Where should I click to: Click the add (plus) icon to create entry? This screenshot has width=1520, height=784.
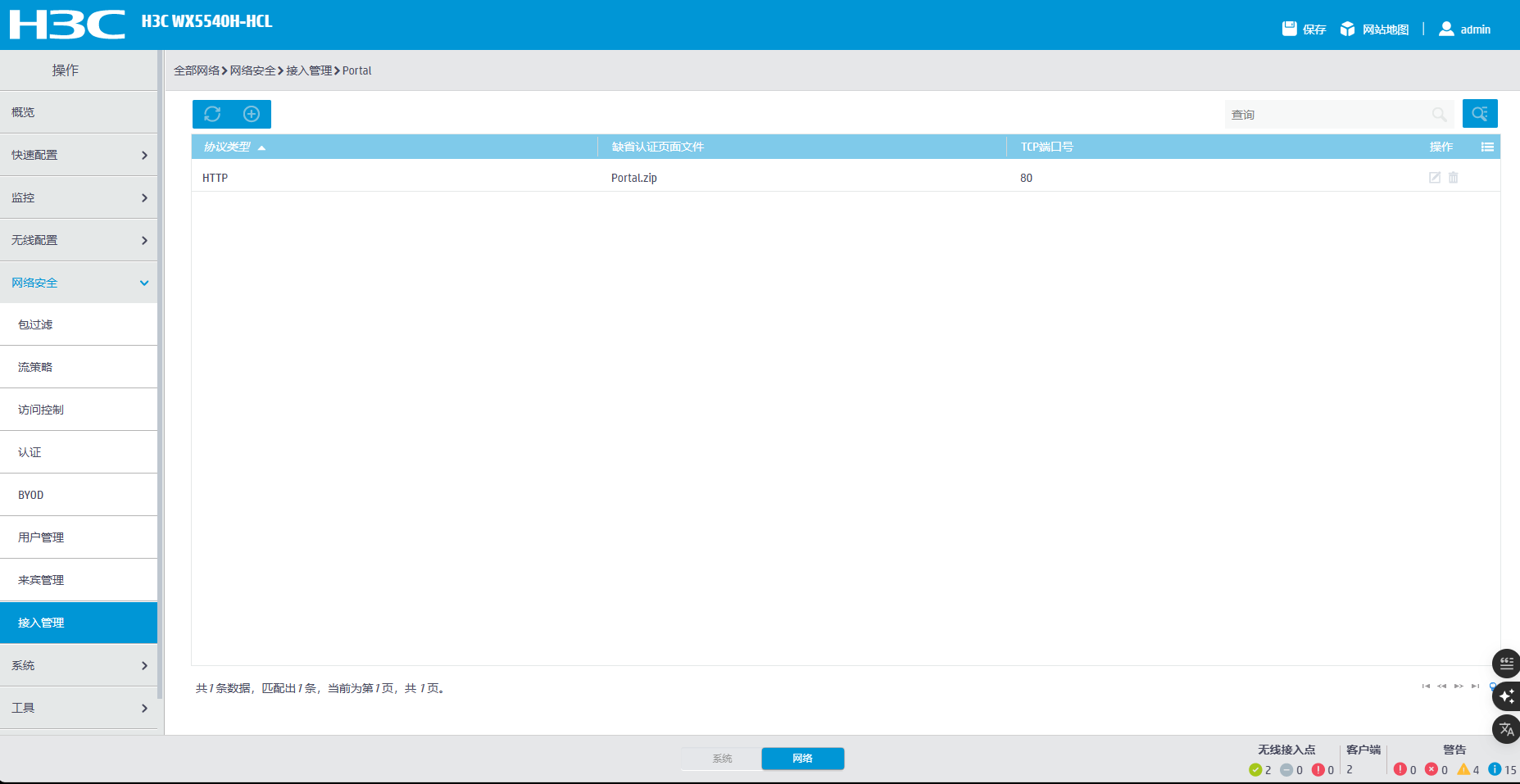[x=252, y=114]
